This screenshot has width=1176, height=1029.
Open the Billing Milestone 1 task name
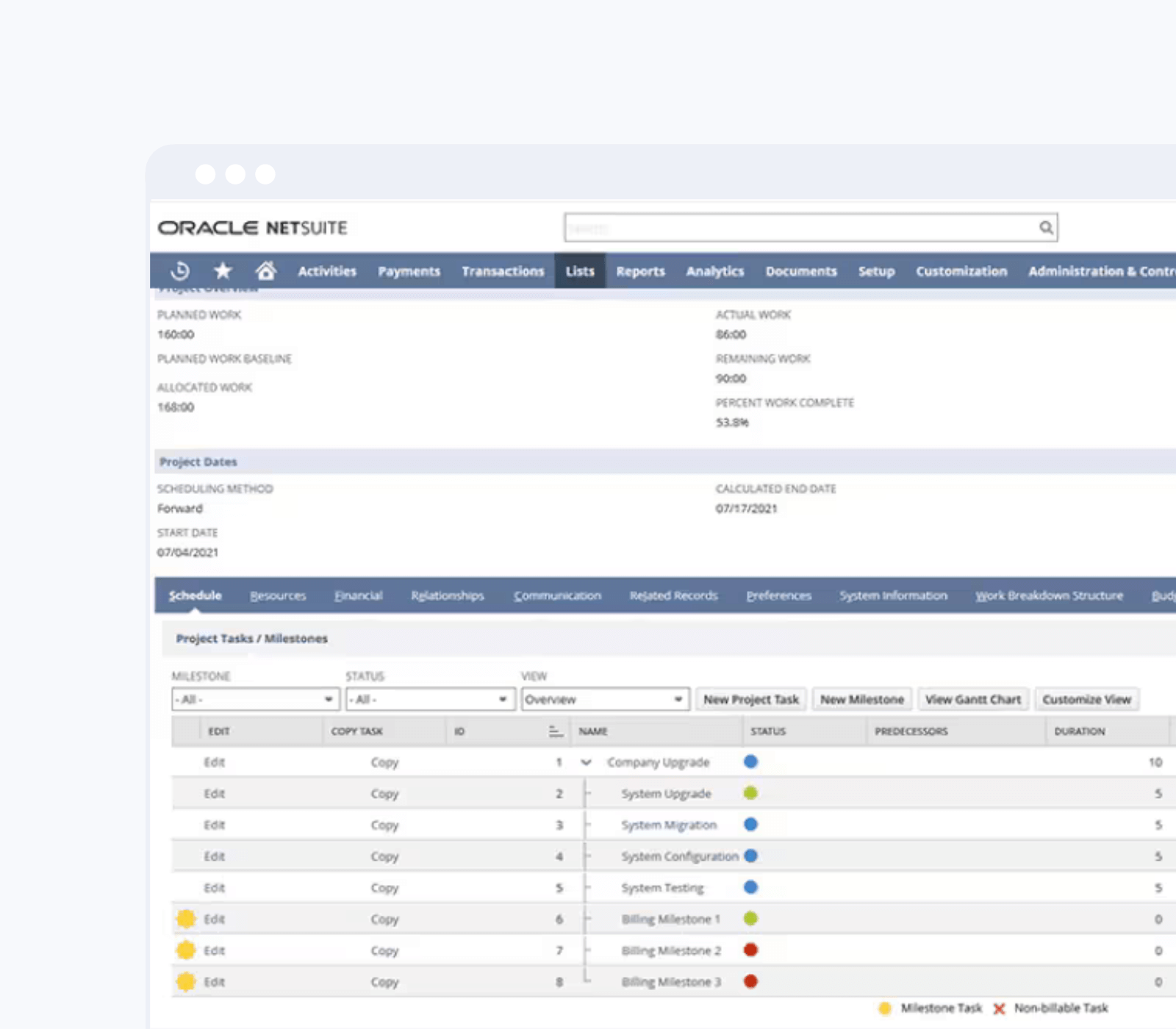click(x=670, y=919)
